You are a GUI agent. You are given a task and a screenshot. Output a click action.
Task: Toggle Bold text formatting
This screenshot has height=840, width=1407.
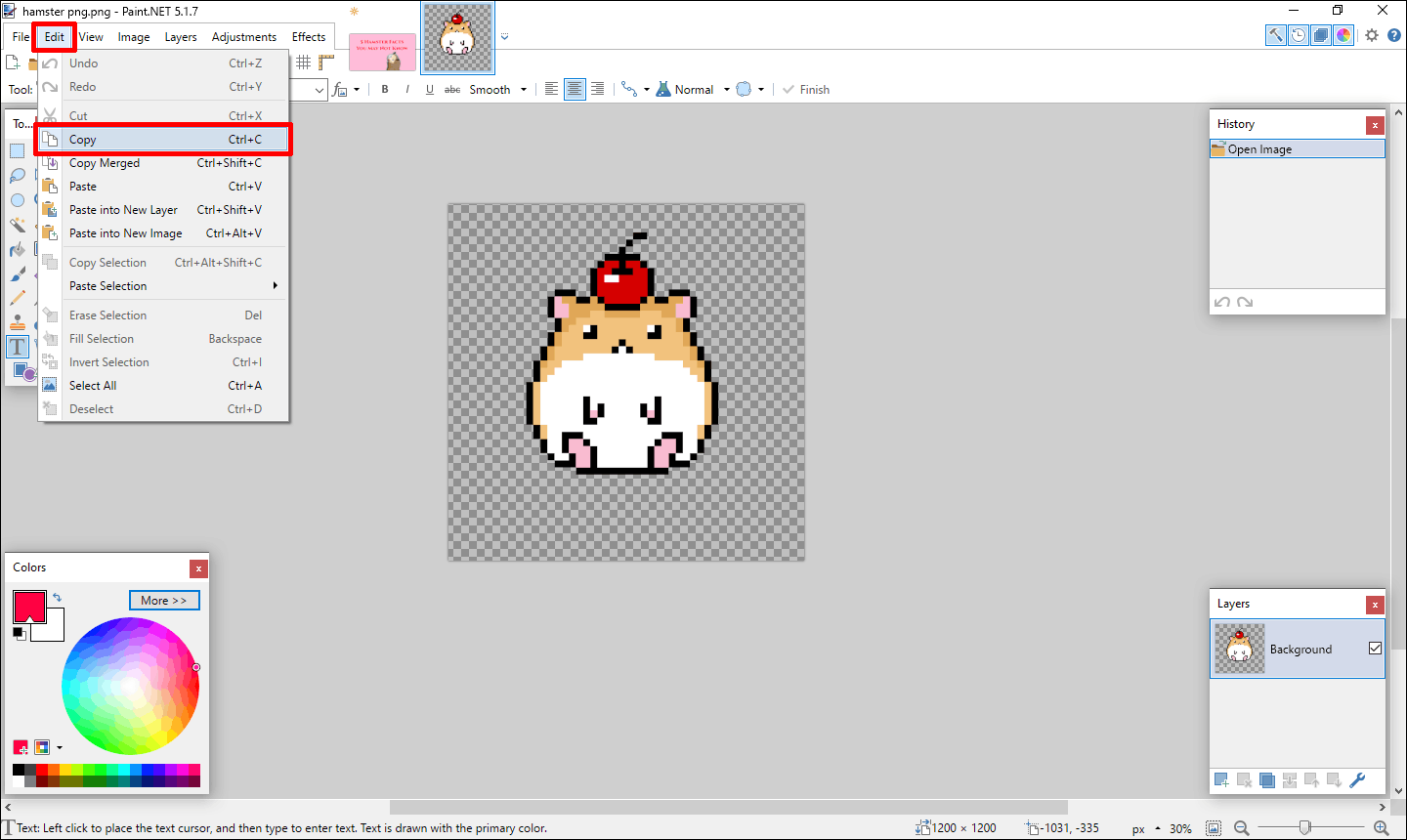pos(385,89)
